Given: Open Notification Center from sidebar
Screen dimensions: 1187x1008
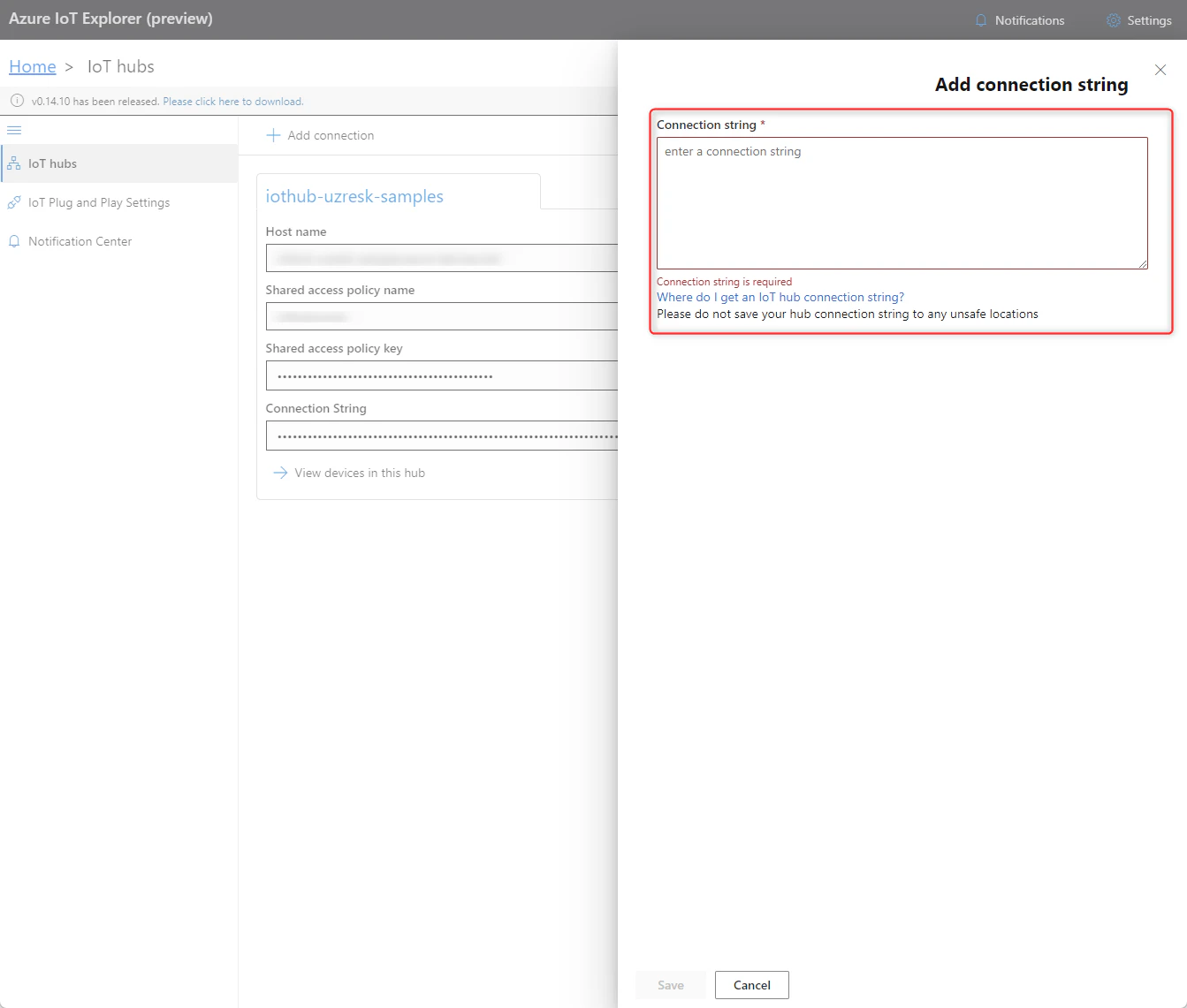Looking at the screenshot, I should (119, 241).
